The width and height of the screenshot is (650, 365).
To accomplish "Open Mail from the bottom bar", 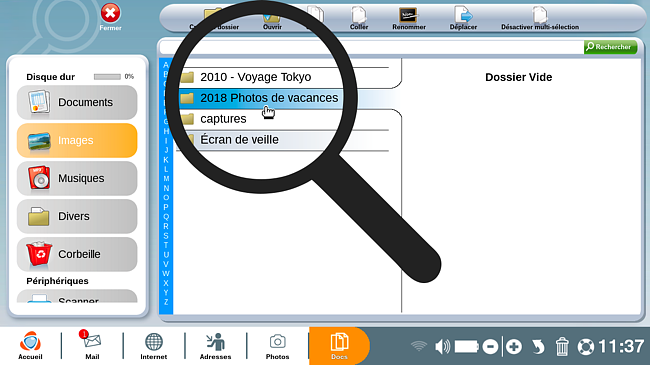I will coord(92,345).
